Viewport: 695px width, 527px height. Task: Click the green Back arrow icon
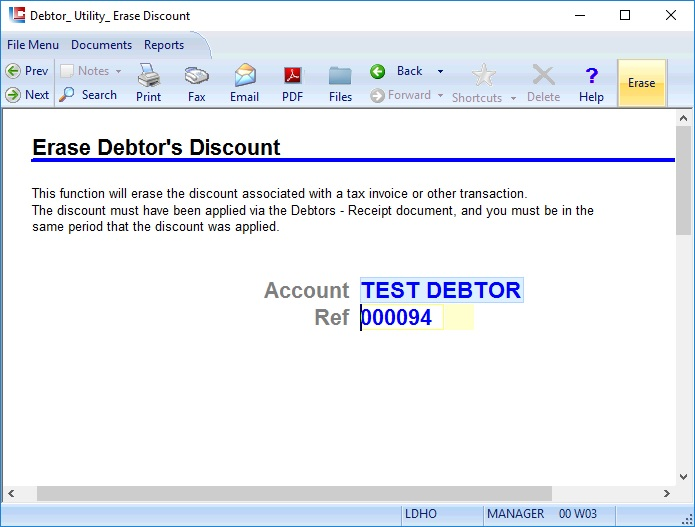(x=378, y=71)
